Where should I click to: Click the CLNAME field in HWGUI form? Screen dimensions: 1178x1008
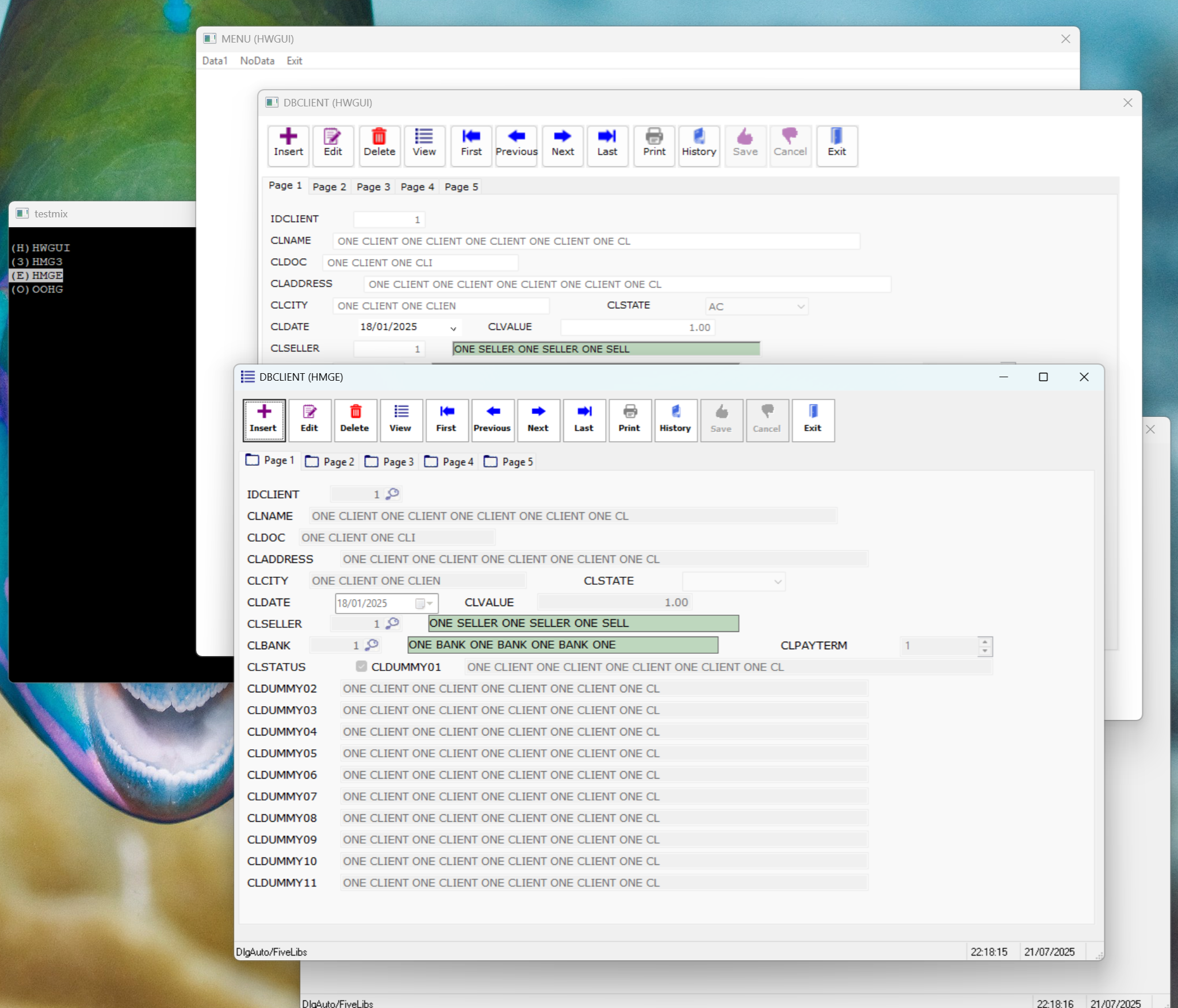595,241
